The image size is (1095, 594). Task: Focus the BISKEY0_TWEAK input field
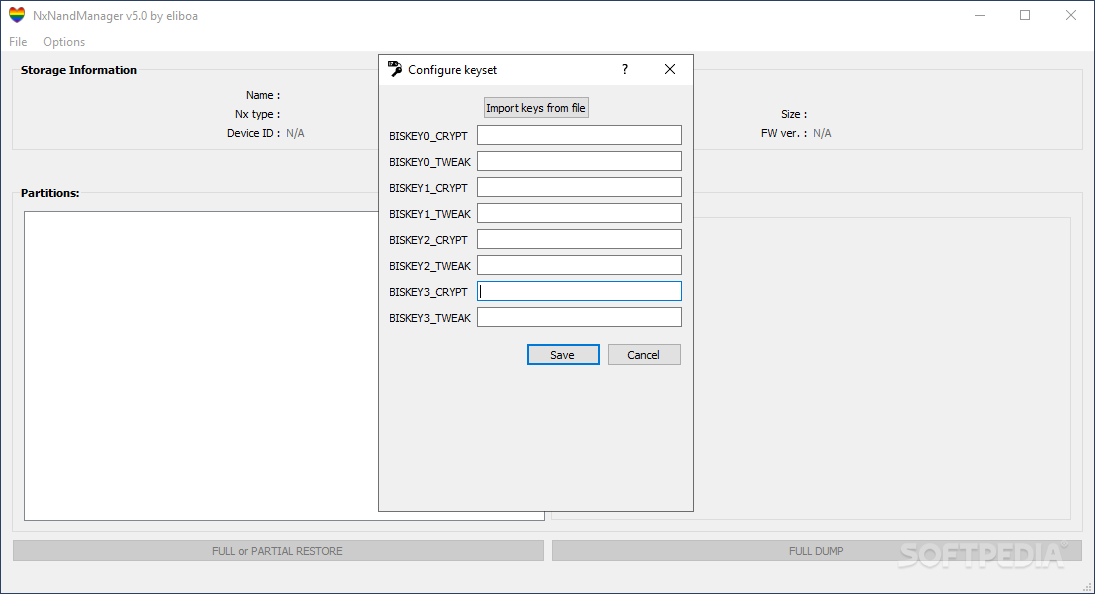coord(579,161)
